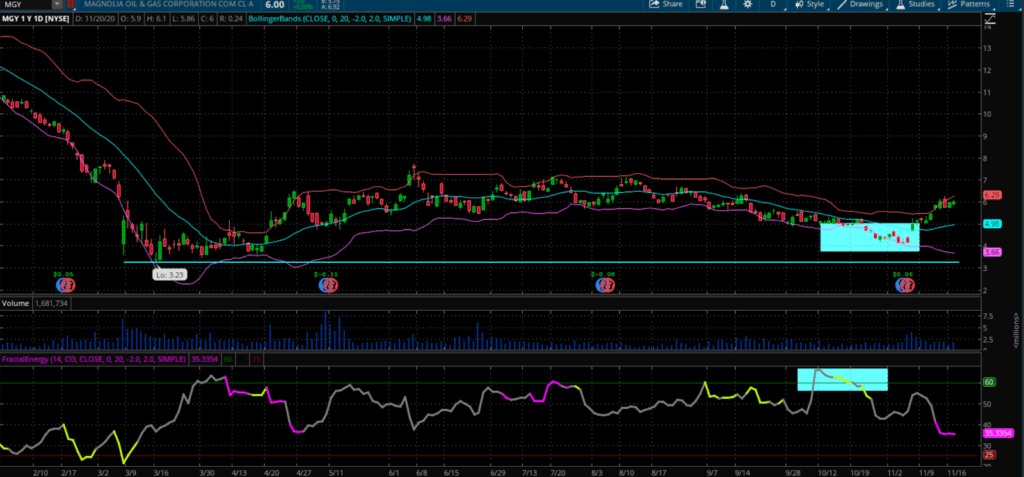Click the red linking icon next to symbol
The width and height of the screenshot is (1024, 477).
pos(69,4)
